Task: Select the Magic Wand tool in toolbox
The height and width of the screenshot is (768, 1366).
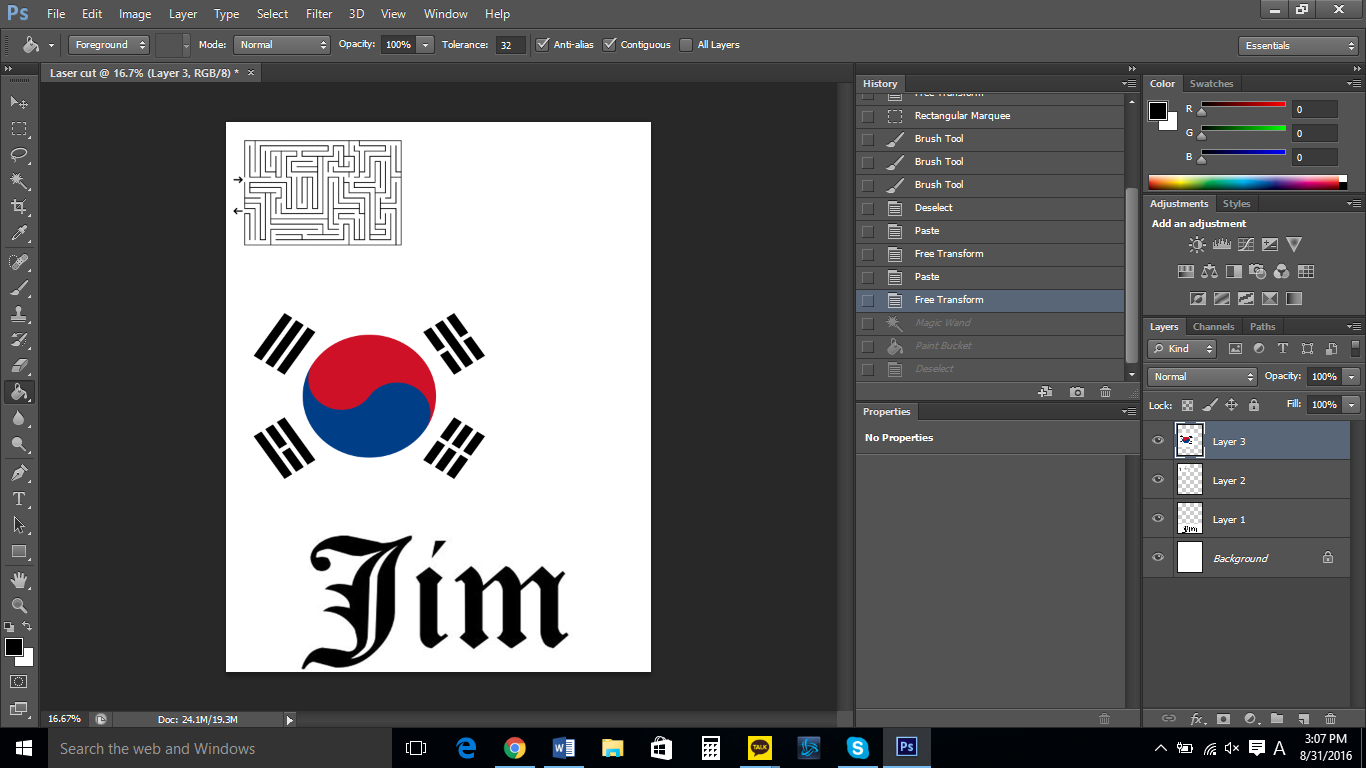Action: point(19,180)
